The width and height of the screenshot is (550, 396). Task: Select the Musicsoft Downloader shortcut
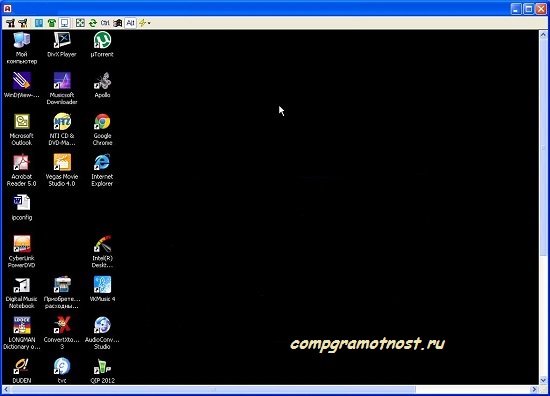coord(62,88)
